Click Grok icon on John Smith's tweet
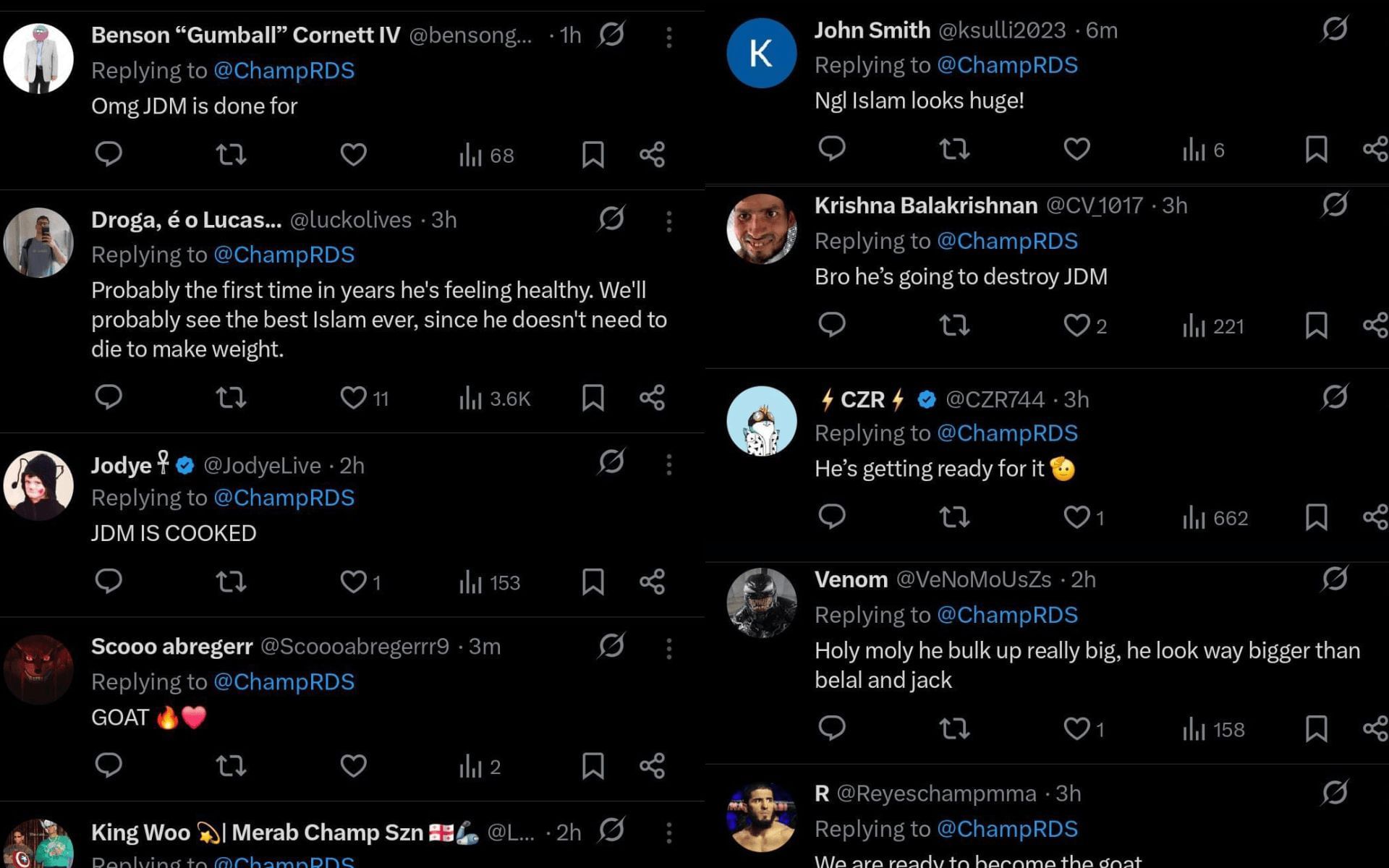Image resolution: width=1389 pixels, height=868 pixels. point(1334,30)
